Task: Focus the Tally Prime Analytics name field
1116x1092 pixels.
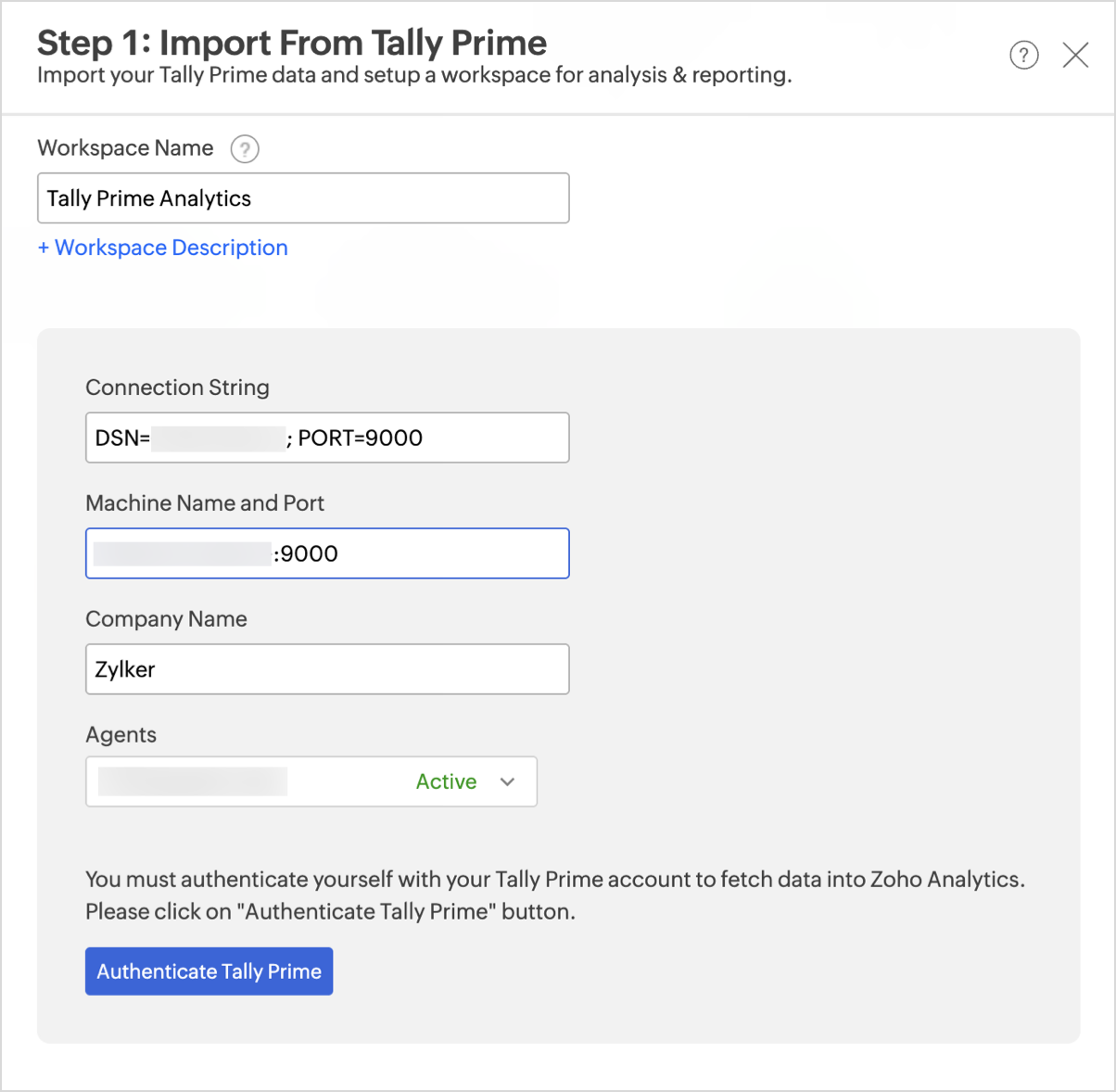Action: pyautogui.click(x=303, y=198)
